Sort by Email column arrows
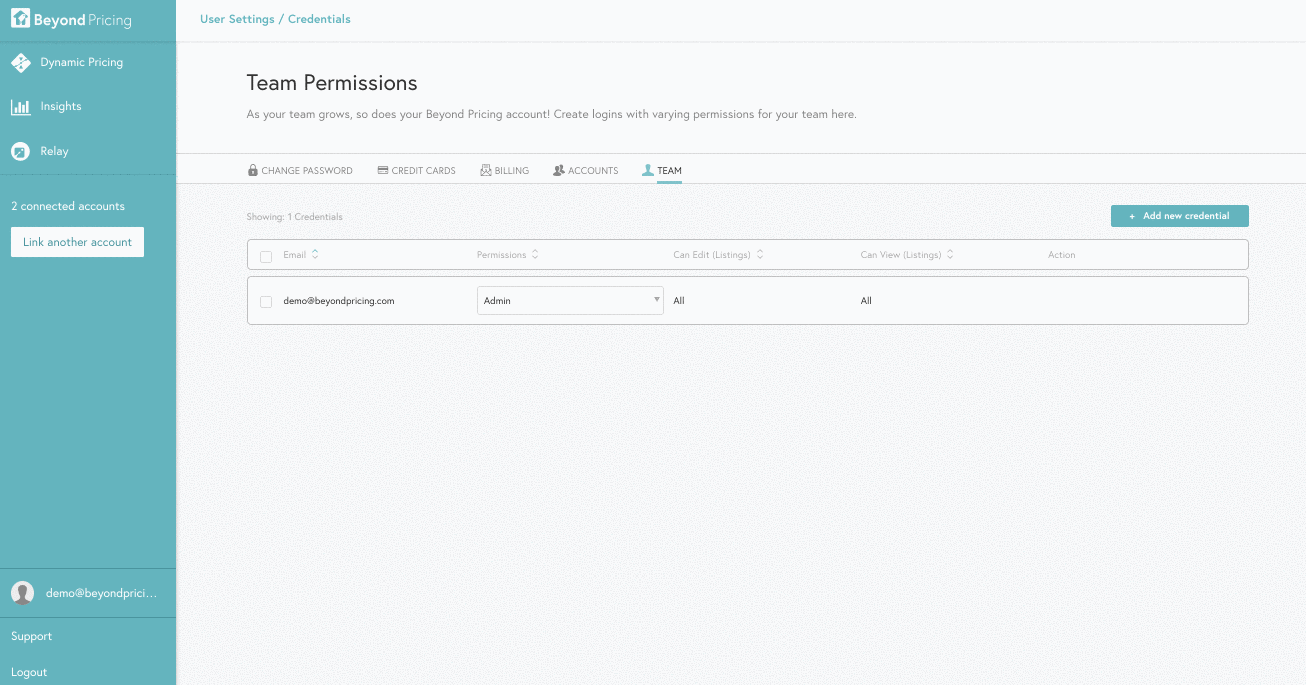This screenshot has width=1306, height=685. 315,254
